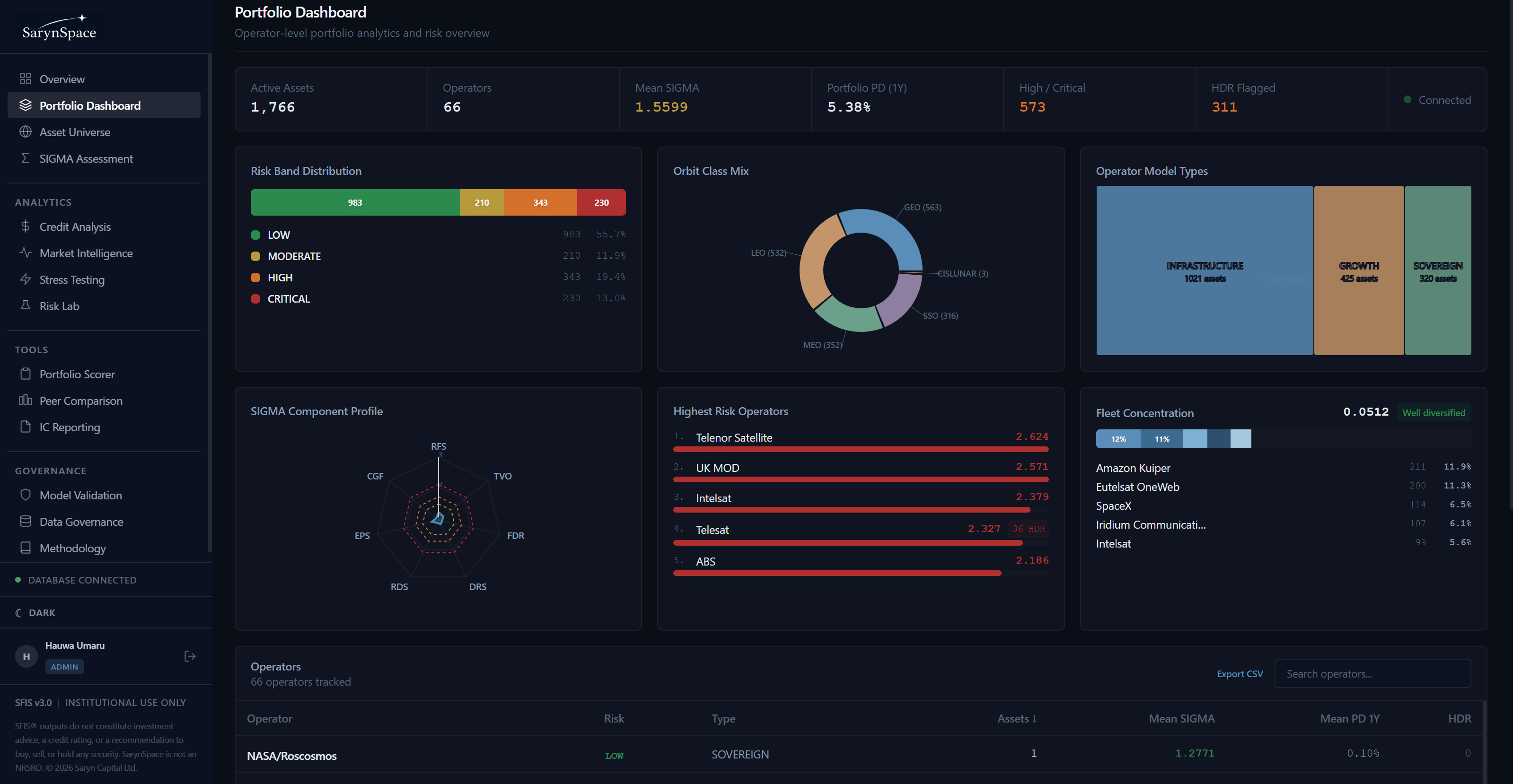Select the Credit Analysis dollar icon
The height and width of the screenshot is (784, 1513).
(26, 226)
